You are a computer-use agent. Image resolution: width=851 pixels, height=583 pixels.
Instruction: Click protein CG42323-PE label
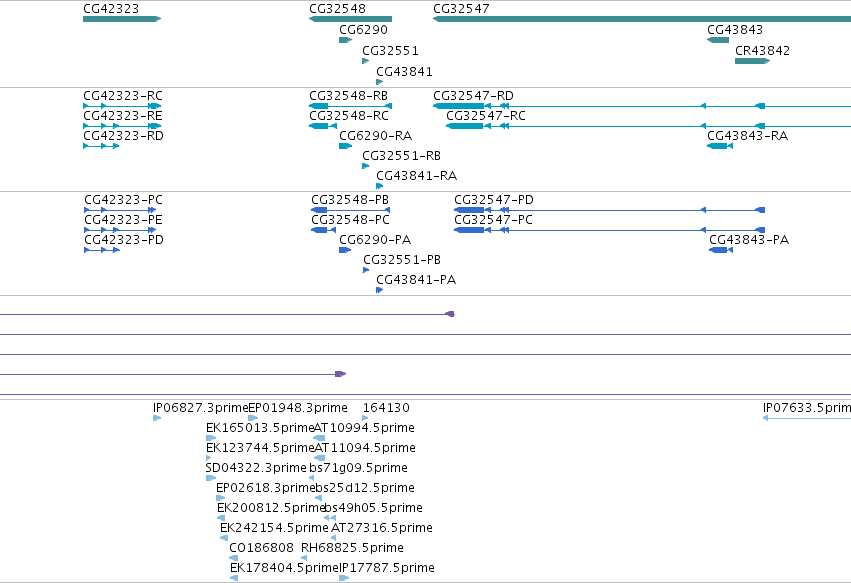(123, 220)
